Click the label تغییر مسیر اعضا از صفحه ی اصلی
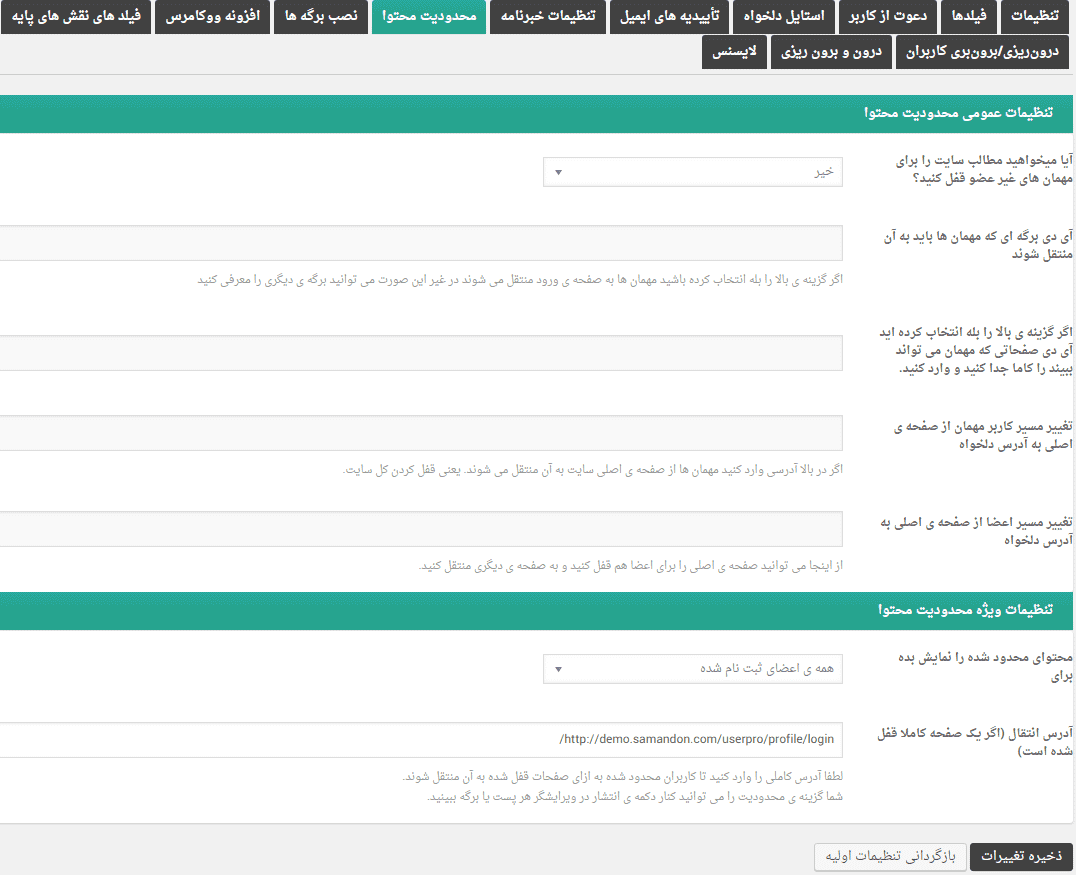The width and height of the screenshot is (1076, 875). pos(976,531)
